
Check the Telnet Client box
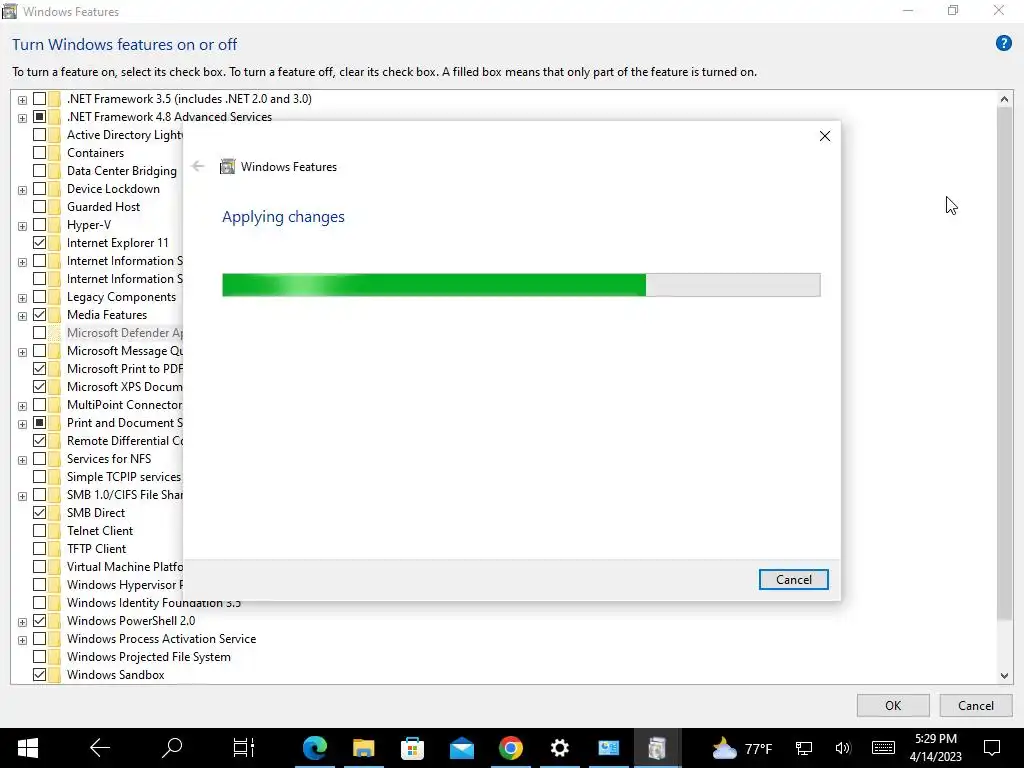point(39,531)
